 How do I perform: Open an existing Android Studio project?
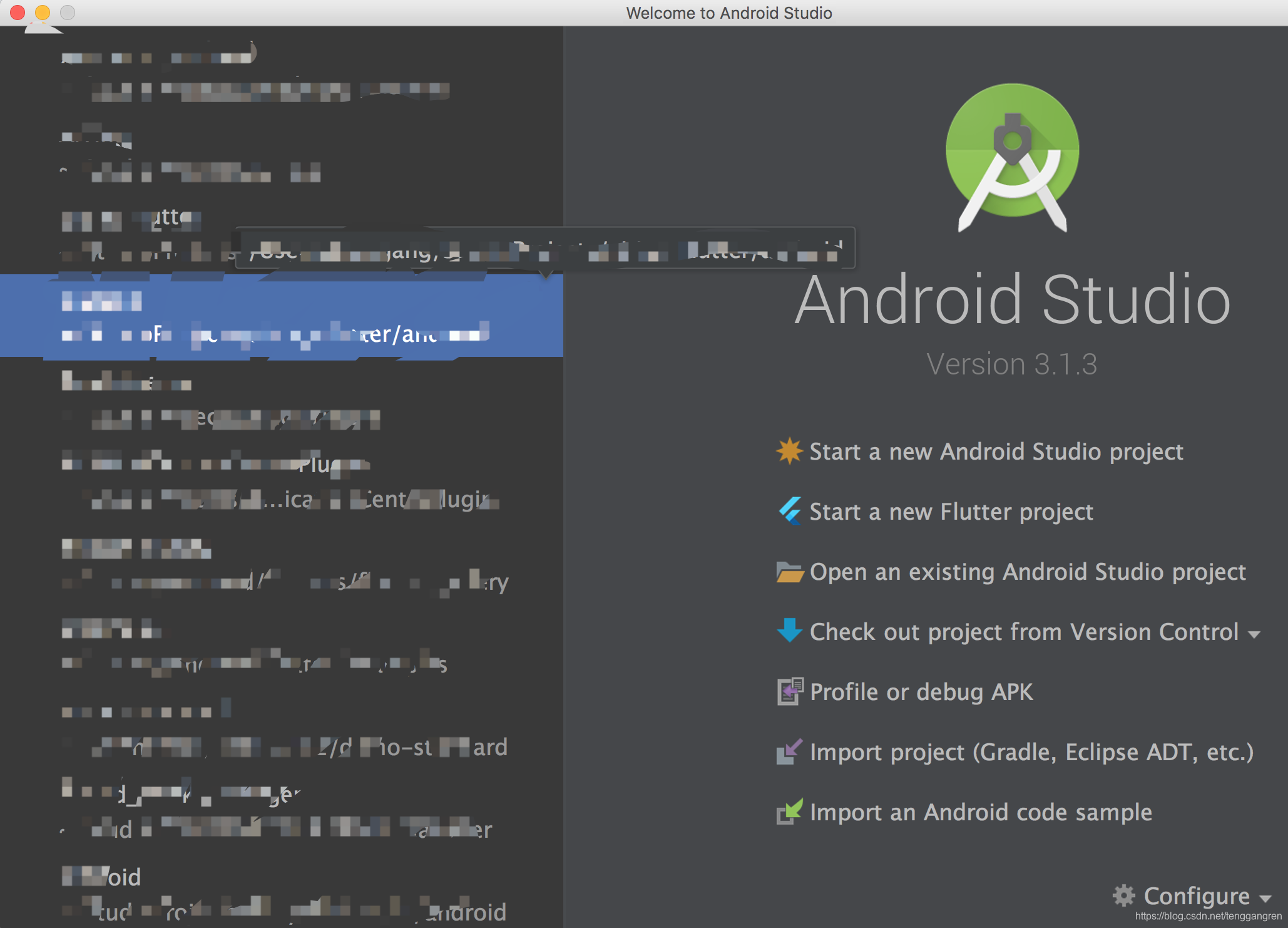tap(1027, 572)
